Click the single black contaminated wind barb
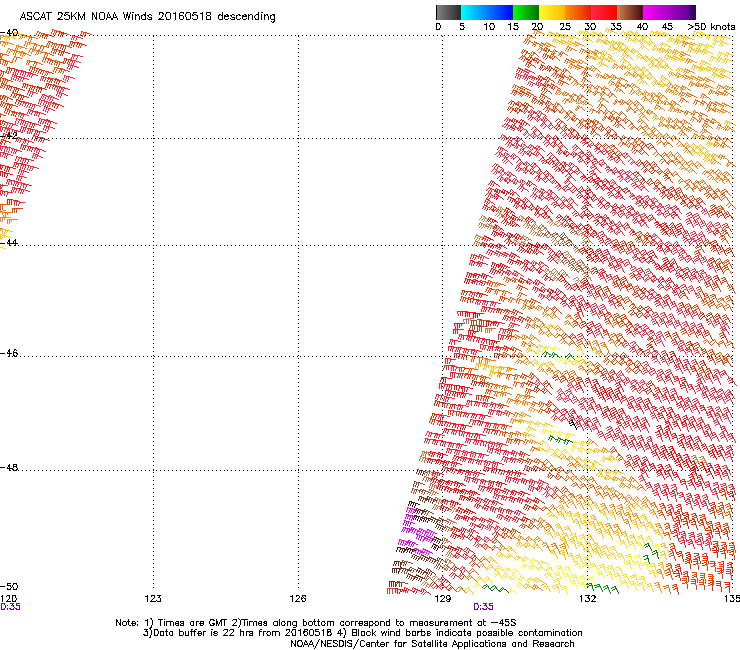Image resolution: width=740 pixels, height=650 pixels. [x=572, y=424]
